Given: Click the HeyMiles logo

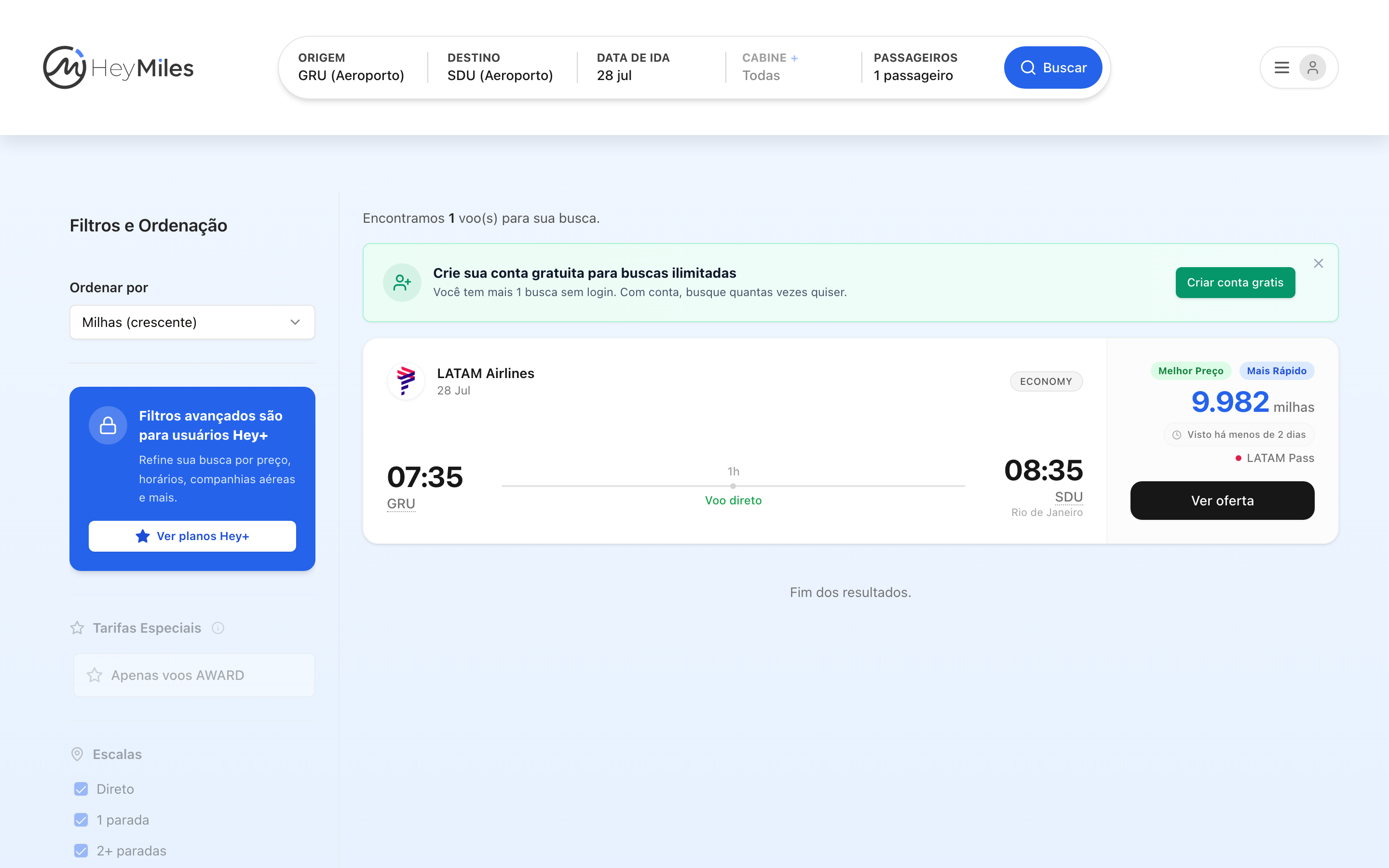Looking at the screenshot, I should (118, 68).
